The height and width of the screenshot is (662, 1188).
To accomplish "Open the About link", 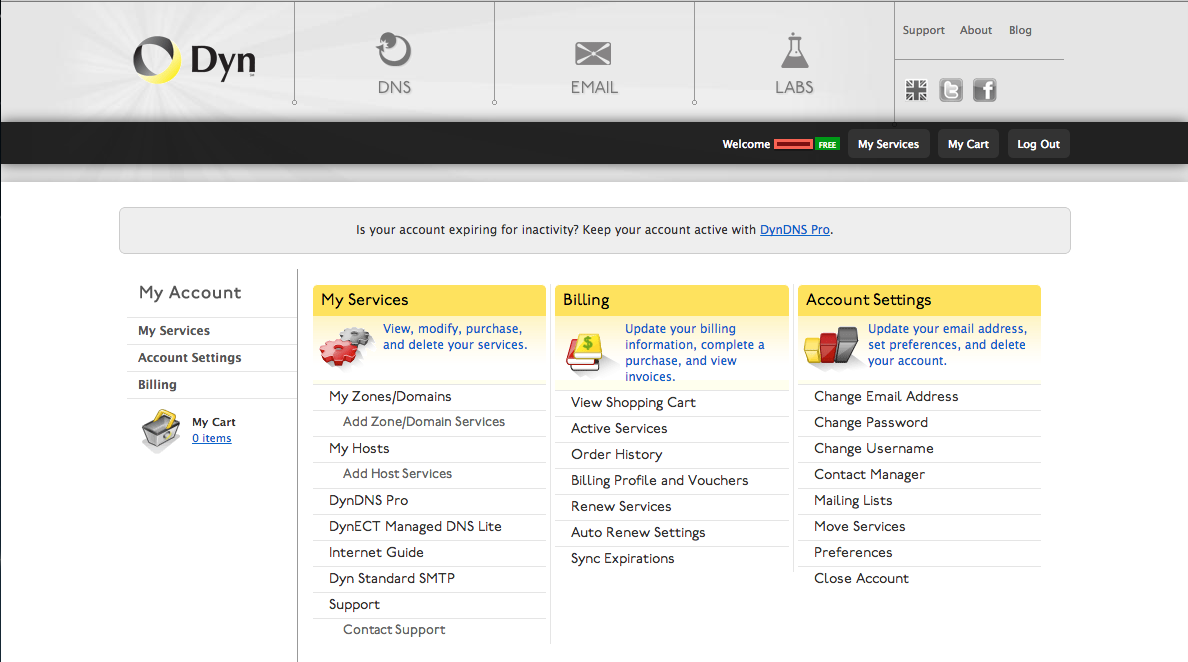I will (975, 30).
